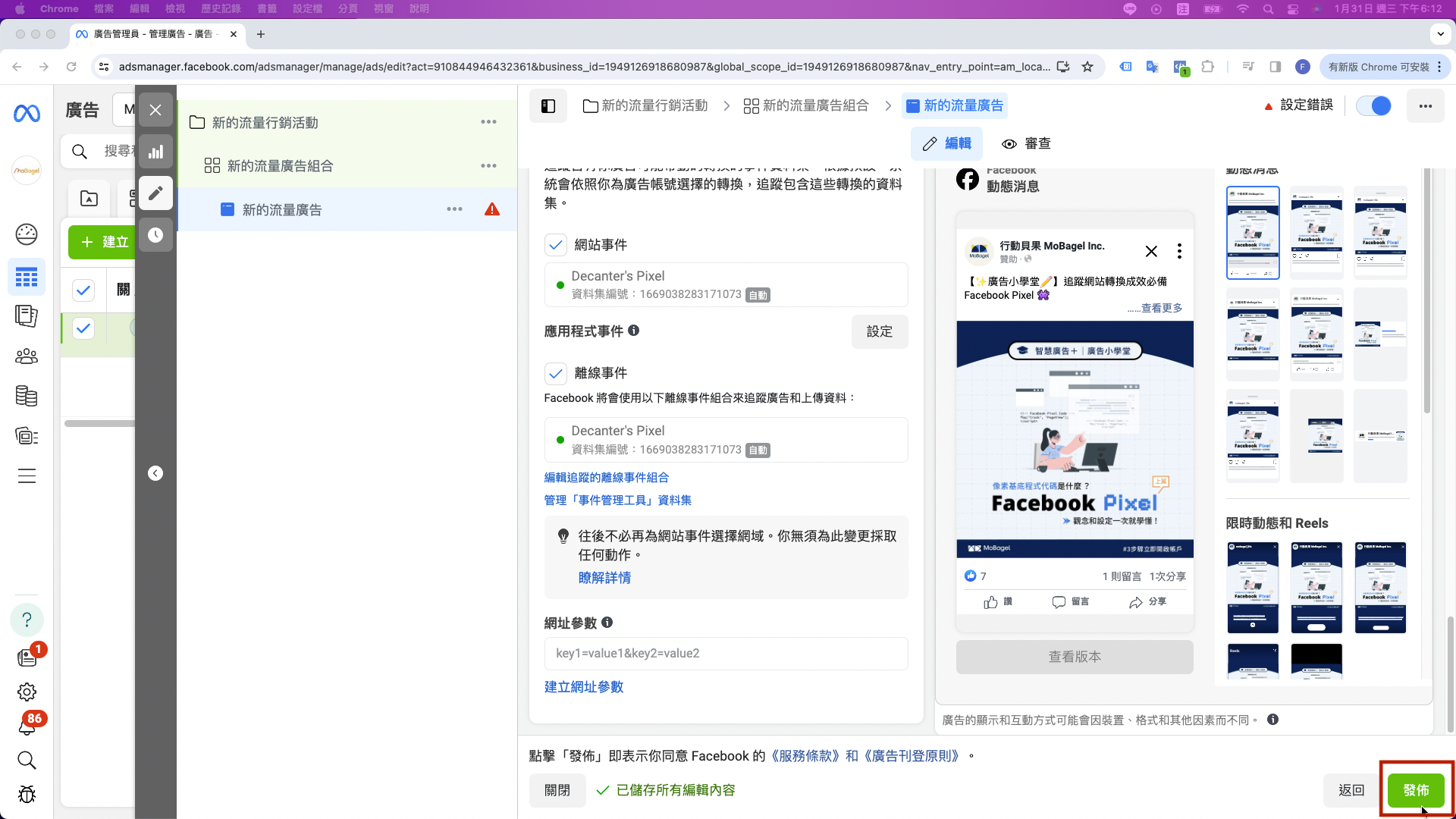Select first 動態消息 preview thumbnail
Screen dimensions: 1456x819
click(1253, 233)
